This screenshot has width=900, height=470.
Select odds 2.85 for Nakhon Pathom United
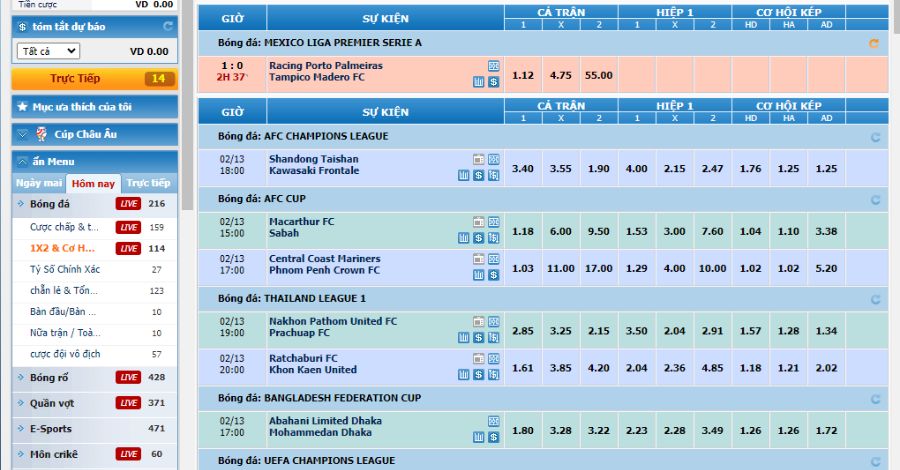click(x=523, y=331)
